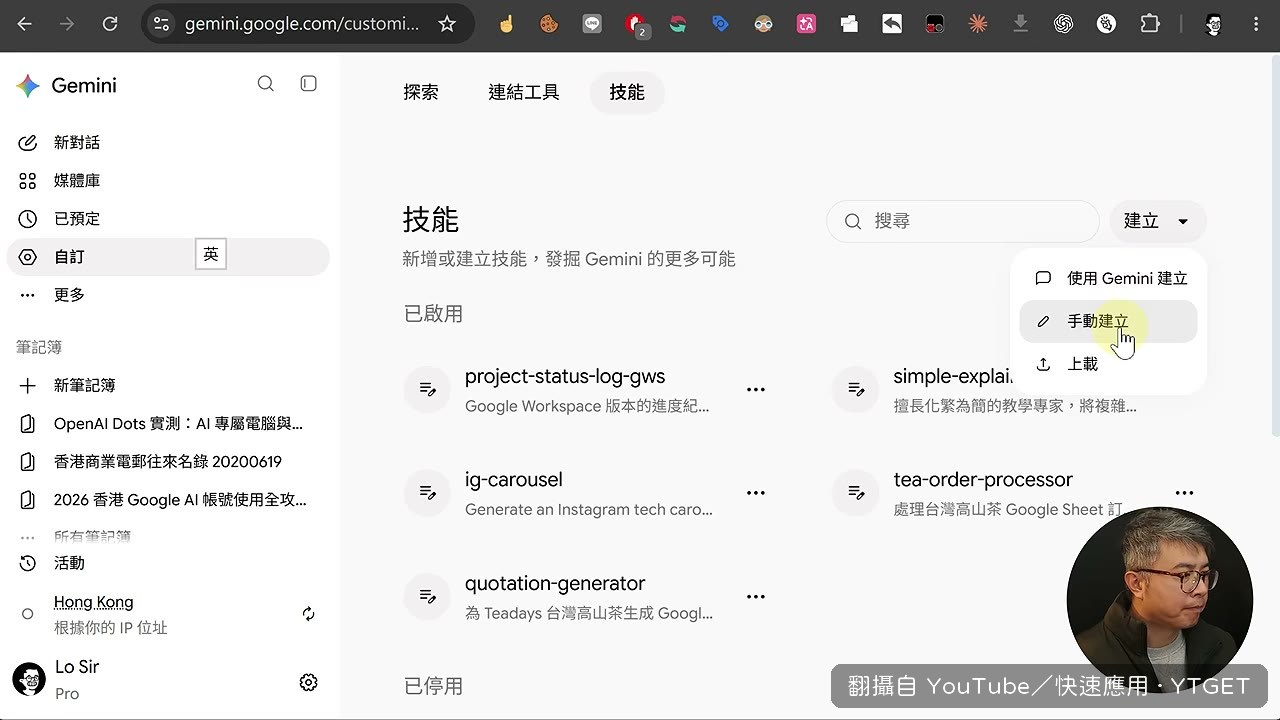
Task: Open more options for ig-carousel
Action: (756, 492)
